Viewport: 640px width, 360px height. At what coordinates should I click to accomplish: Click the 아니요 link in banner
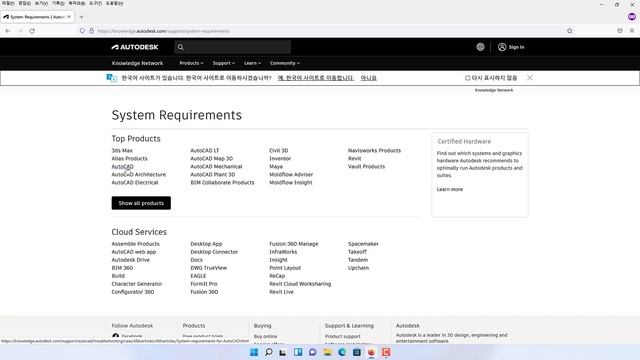pyautogui.click(x=369, y=78)
